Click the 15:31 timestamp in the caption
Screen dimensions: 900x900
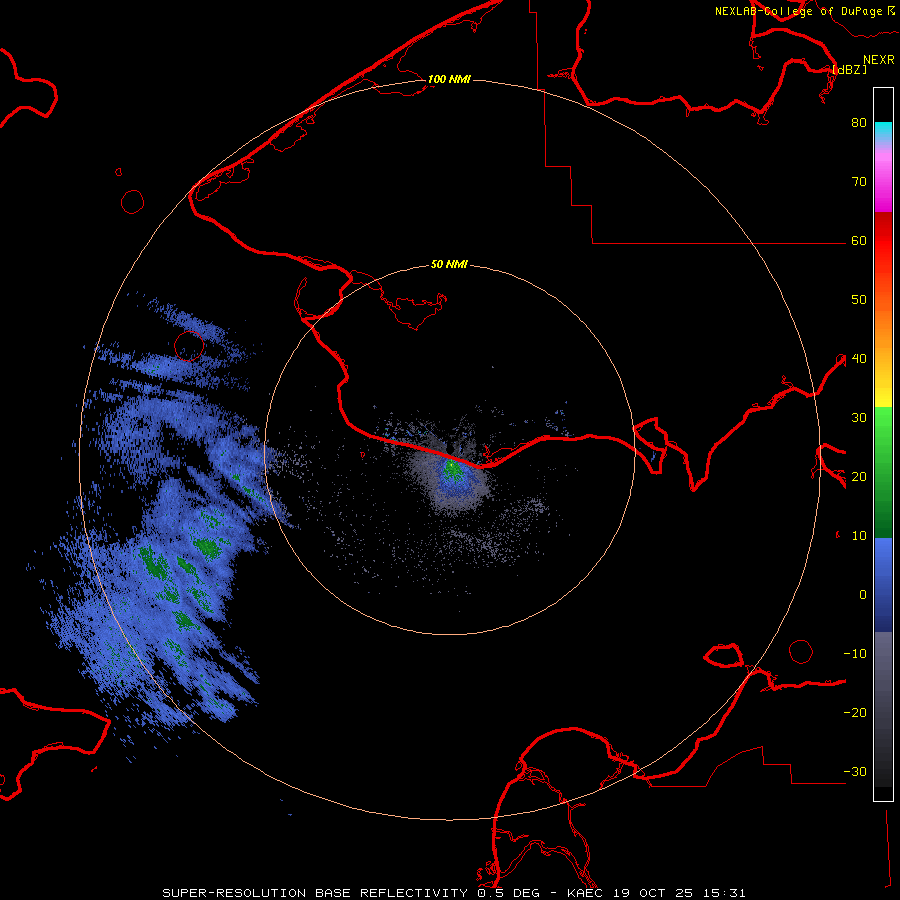tap(725, 893)
